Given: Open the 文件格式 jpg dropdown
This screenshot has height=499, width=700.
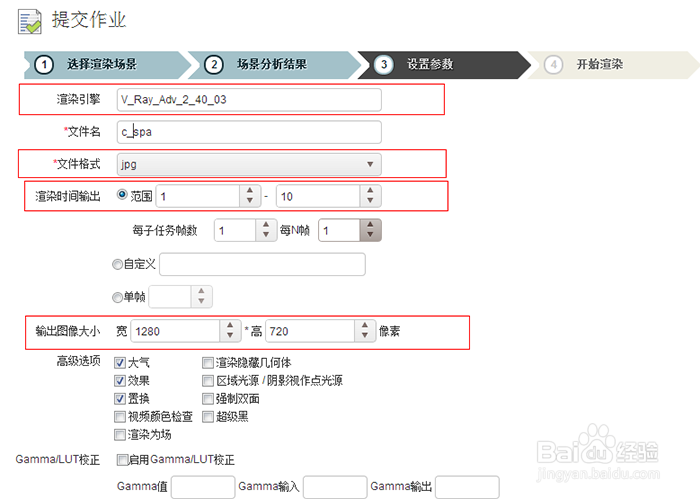Looking at the screenshot, I should [249, 164].
